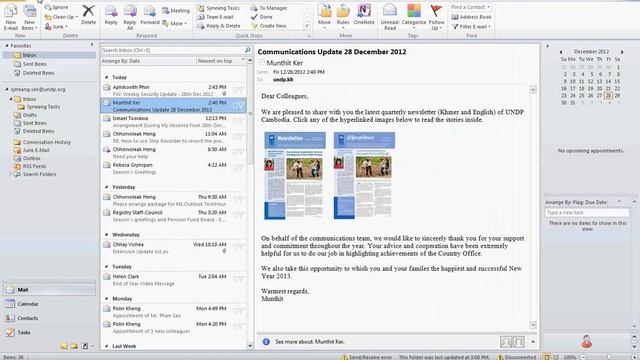Viewport: 640px width, 360px height.
Task: Delete the selected message
Action: [x=88, y=15]
